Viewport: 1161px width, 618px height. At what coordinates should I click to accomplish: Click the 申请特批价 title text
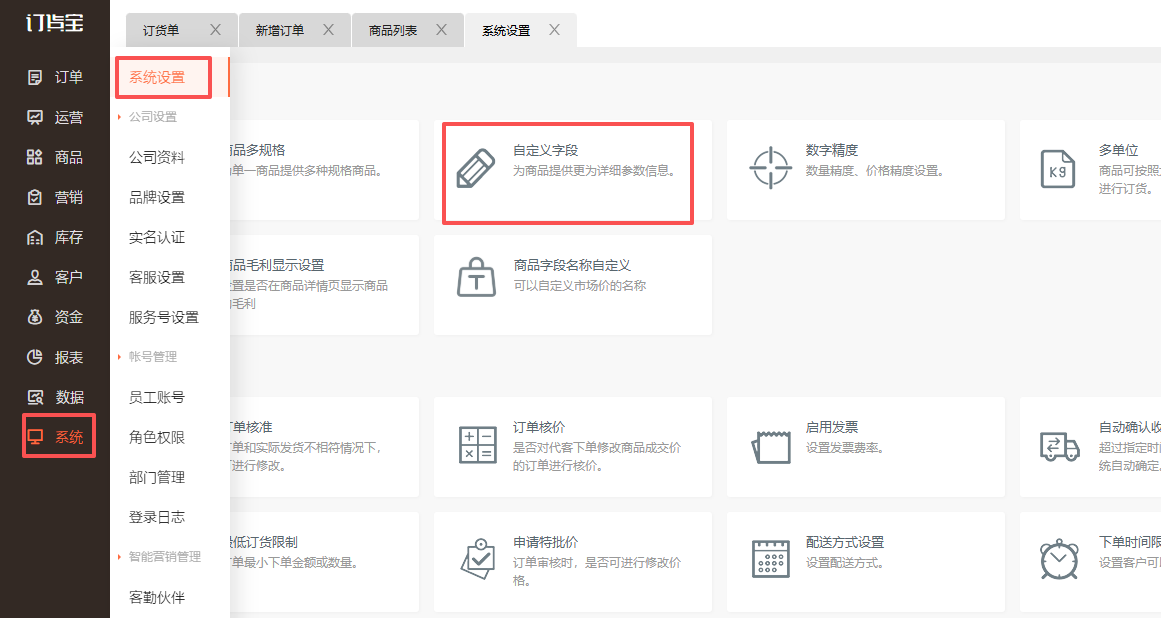546,542
